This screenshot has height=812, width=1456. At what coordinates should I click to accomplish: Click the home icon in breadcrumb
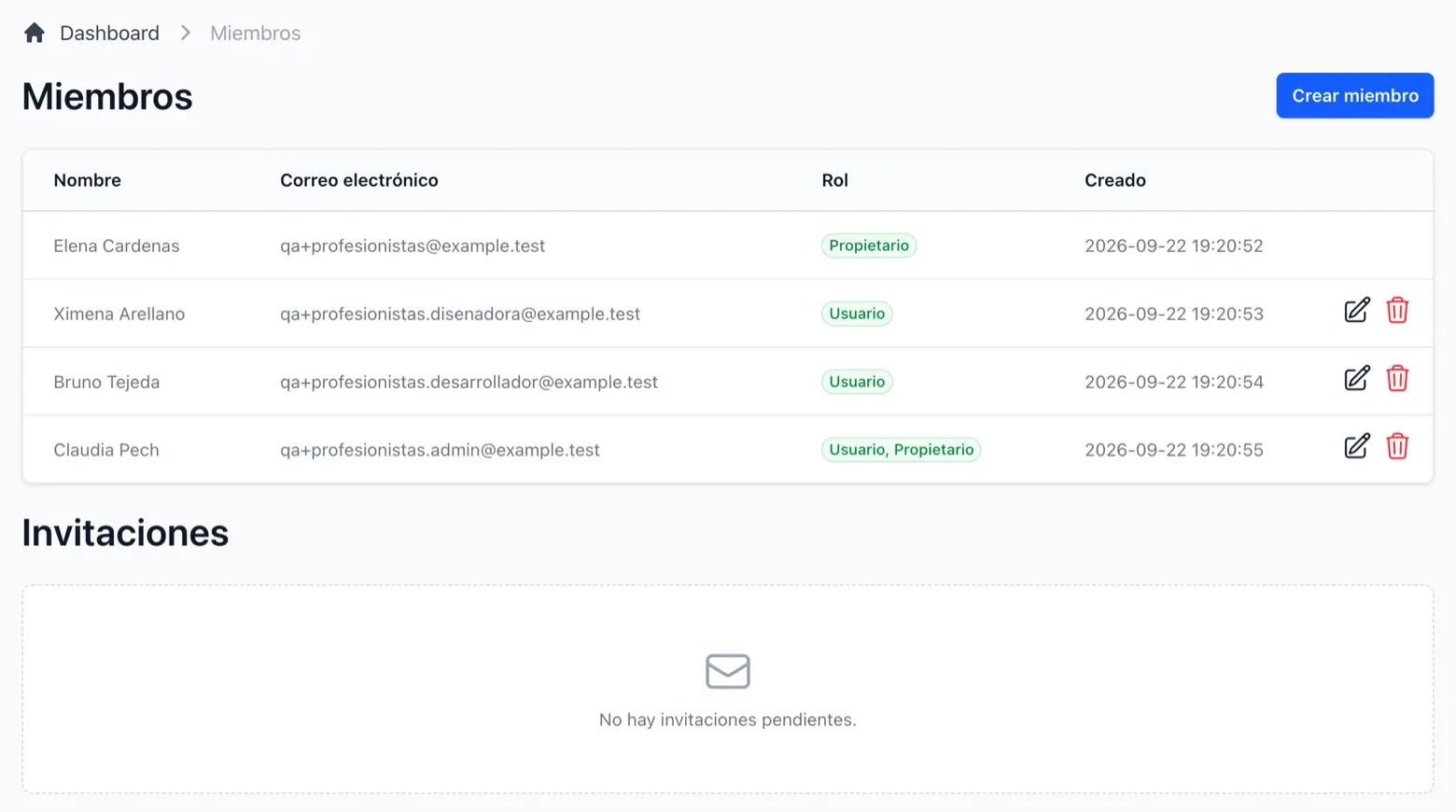click(x=35, y=33)
